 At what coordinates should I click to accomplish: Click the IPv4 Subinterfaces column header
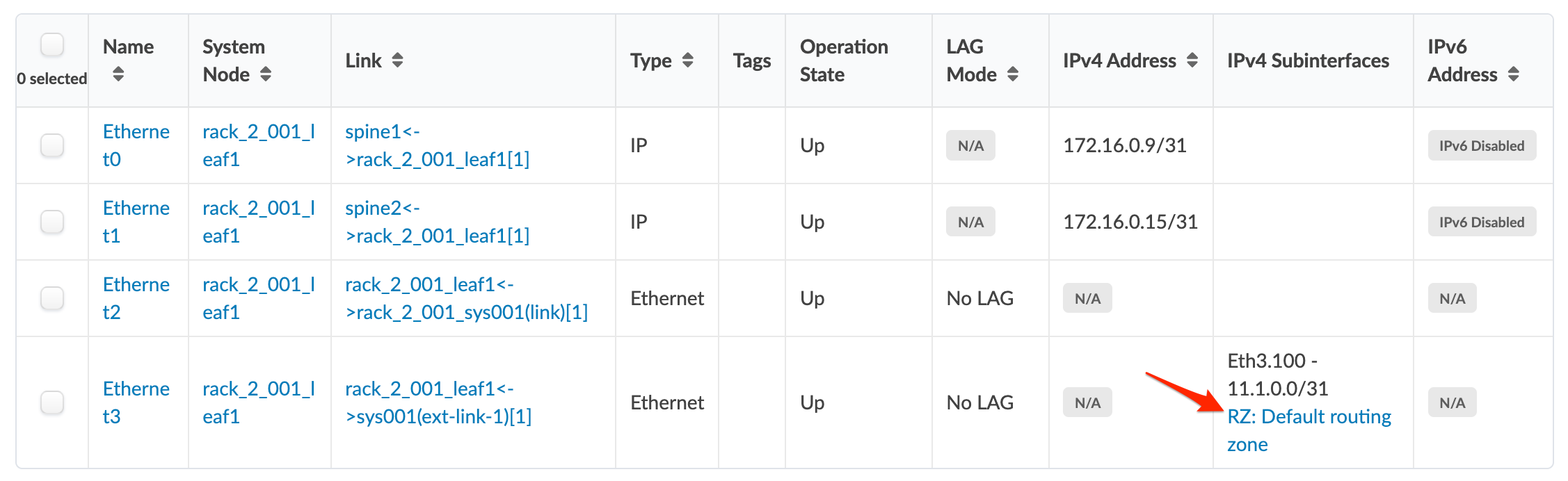[x=1308, y=60]
